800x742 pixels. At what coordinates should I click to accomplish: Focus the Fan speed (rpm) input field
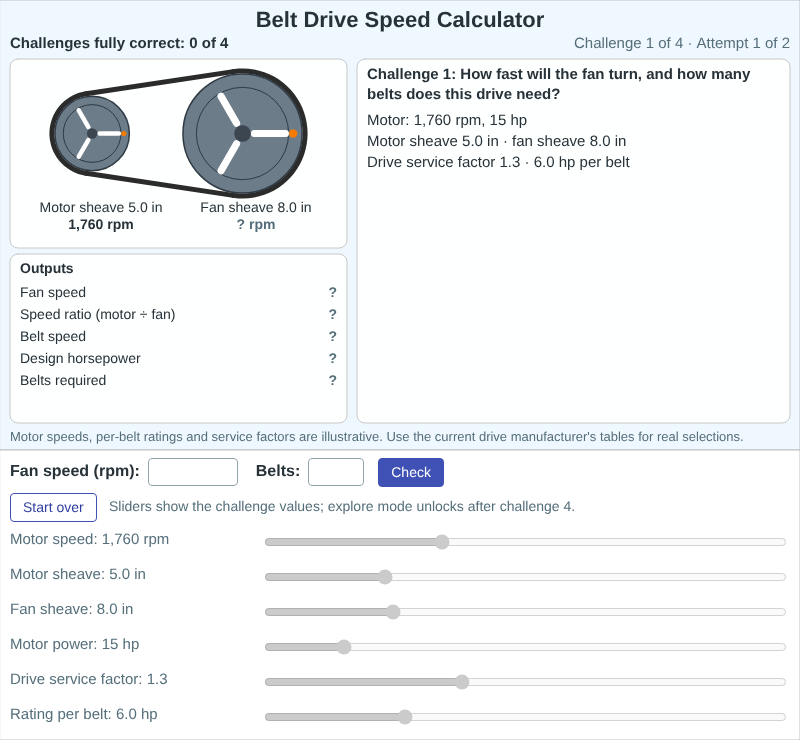pos(193,472)
